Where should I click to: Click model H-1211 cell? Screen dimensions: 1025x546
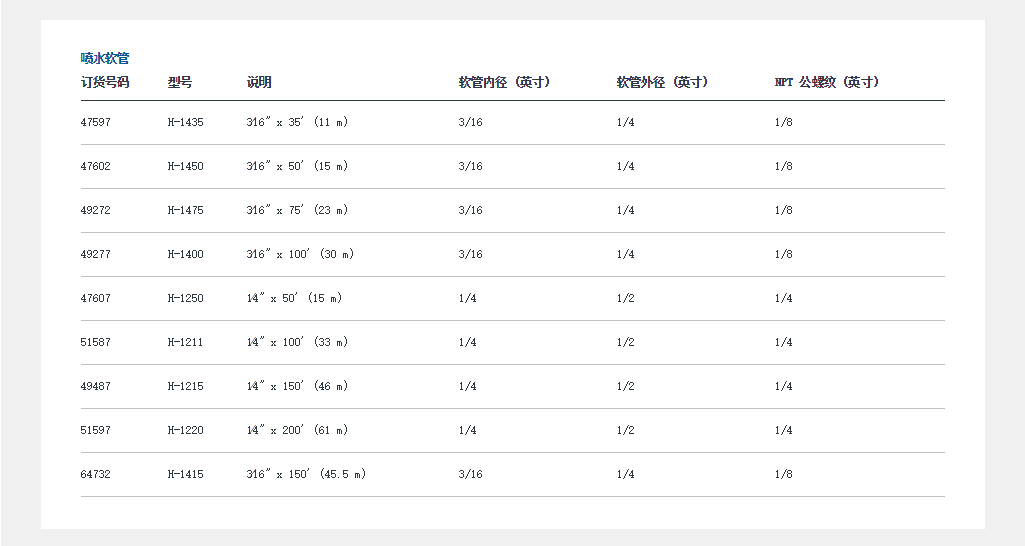185,342
